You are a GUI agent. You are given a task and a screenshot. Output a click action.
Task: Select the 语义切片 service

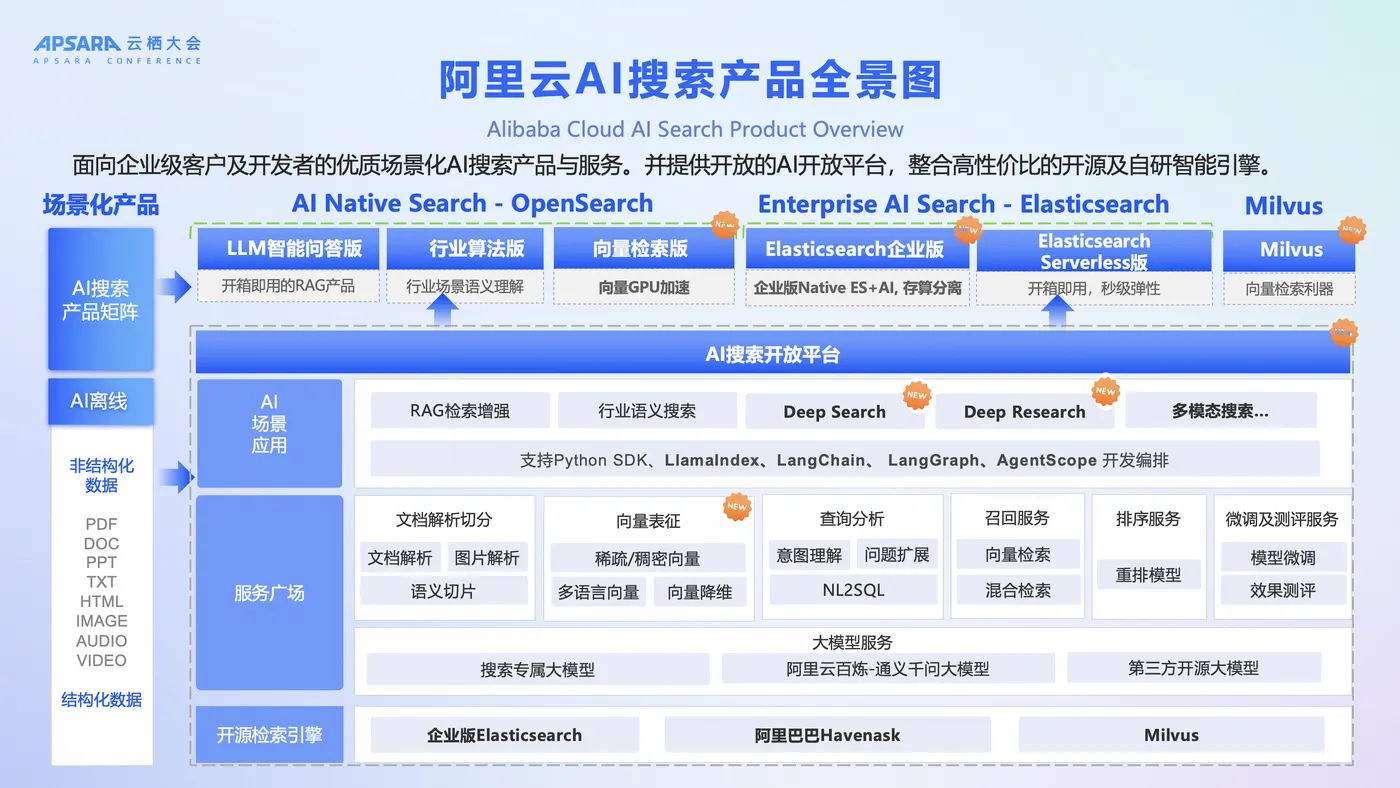tap(444, 591)
